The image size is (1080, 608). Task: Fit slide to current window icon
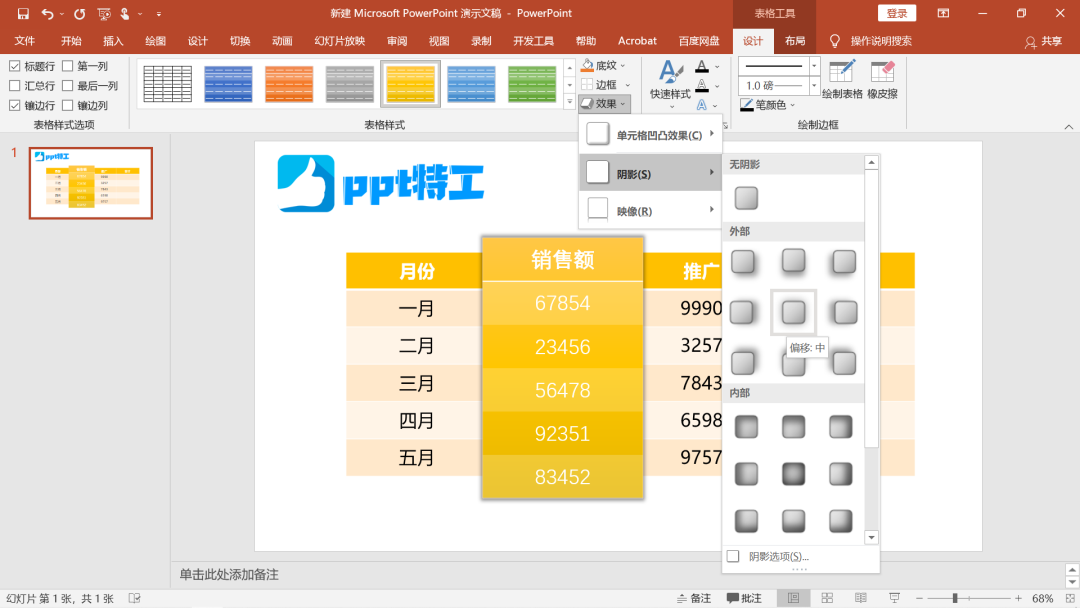1071,598
